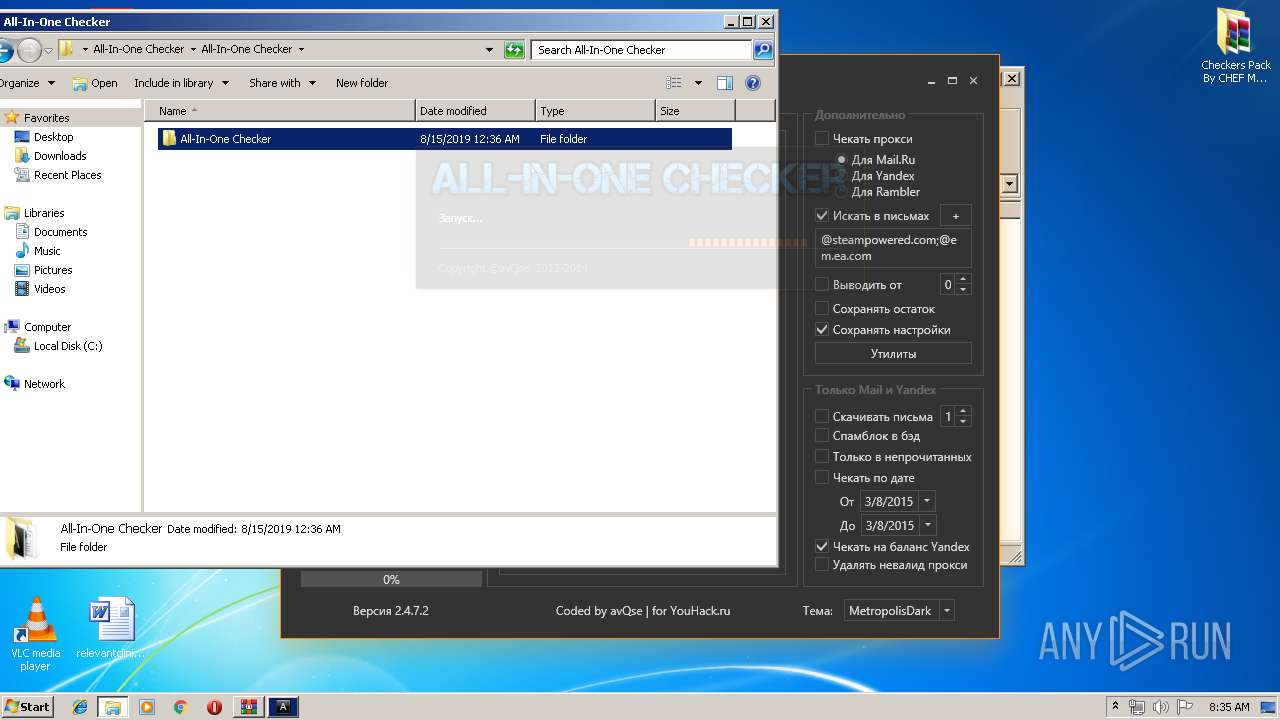Viewport: 1280px width, 720px height.
Task: Toggle the Explorer preview pane icon
Action: click(x=725, y=83)
